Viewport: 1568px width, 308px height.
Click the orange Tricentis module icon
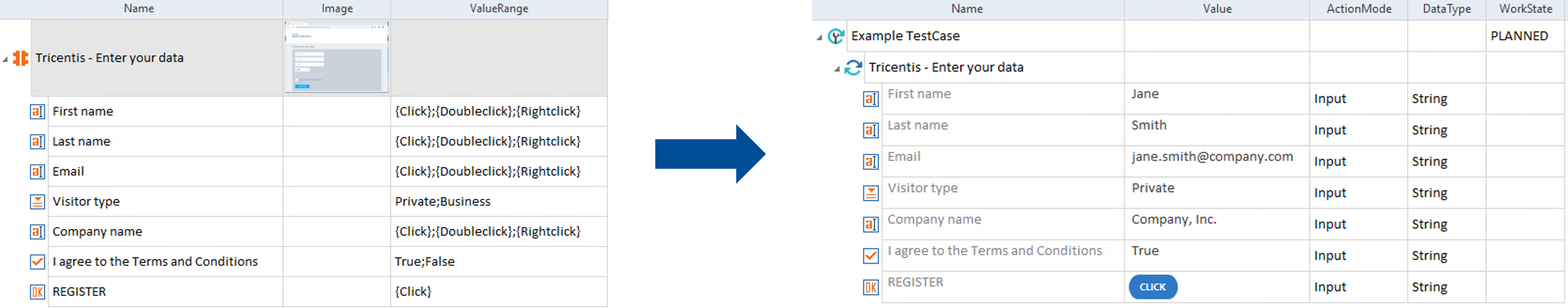point(20,59)
